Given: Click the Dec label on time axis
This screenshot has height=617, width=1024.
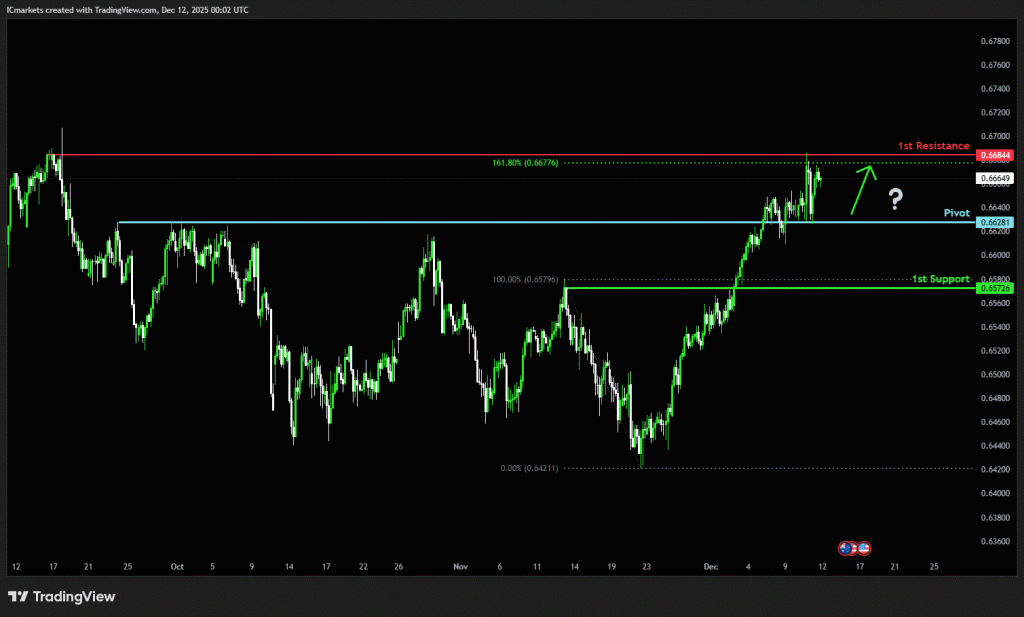Looking at the screenshot, I should click(711, 566).
